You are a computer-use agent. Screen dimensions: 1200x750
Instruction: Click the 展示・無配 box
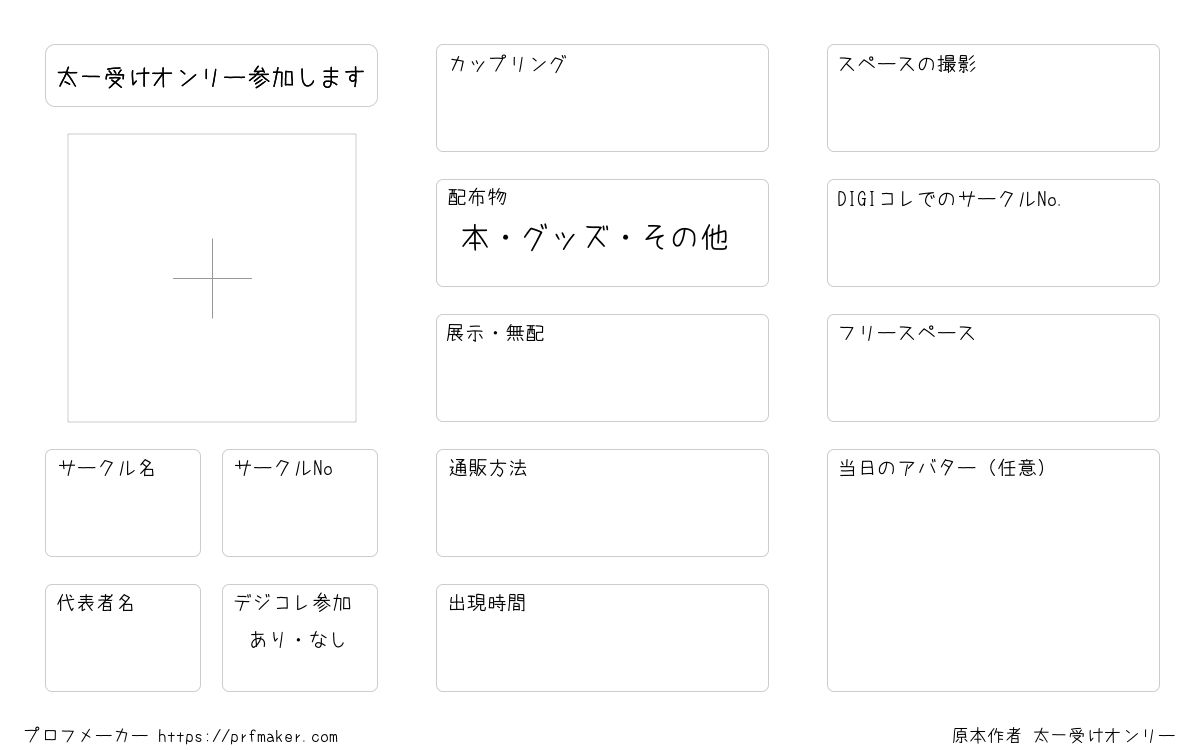[x=602, y=368]
